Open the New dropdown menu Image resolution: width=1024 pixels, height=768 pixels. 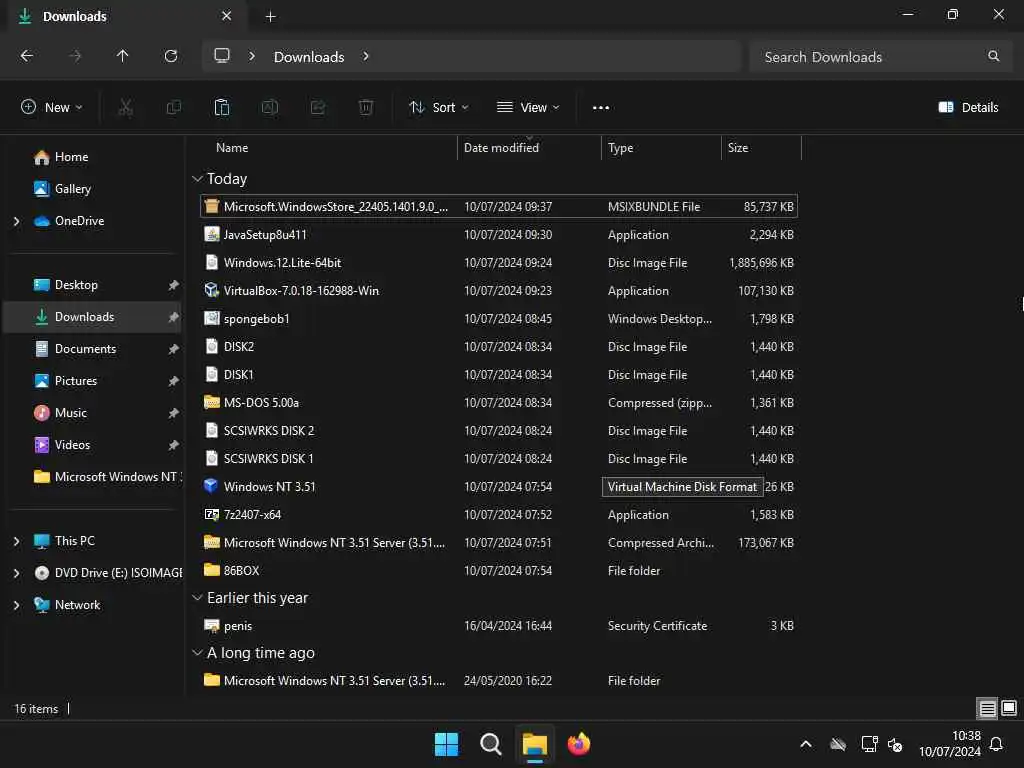[52, 107]
